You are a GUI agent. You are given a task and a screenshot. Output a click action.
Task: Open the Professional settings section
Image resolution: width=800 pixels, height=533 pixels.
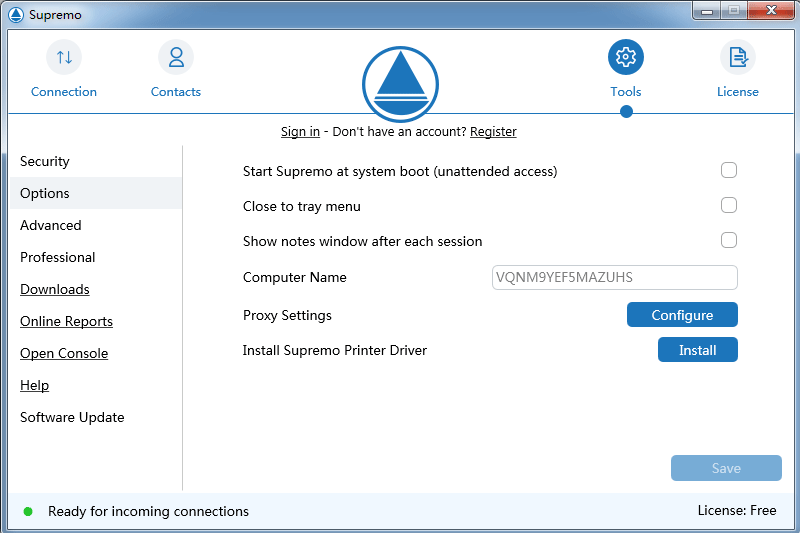(95, 258)
